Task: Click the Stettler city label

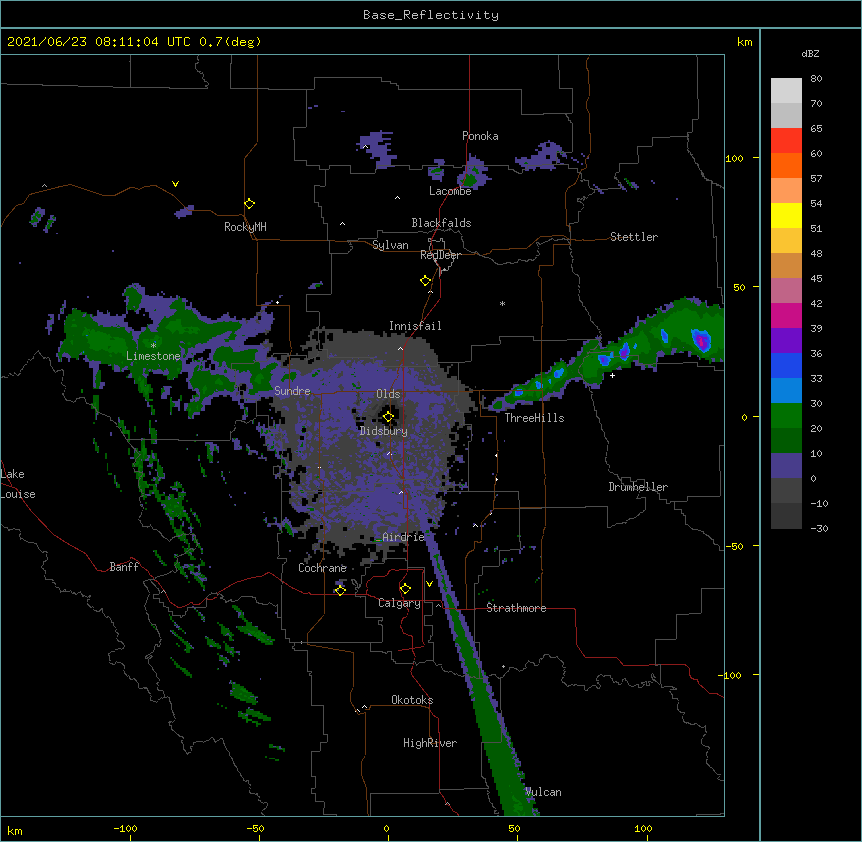Action: 634,237
